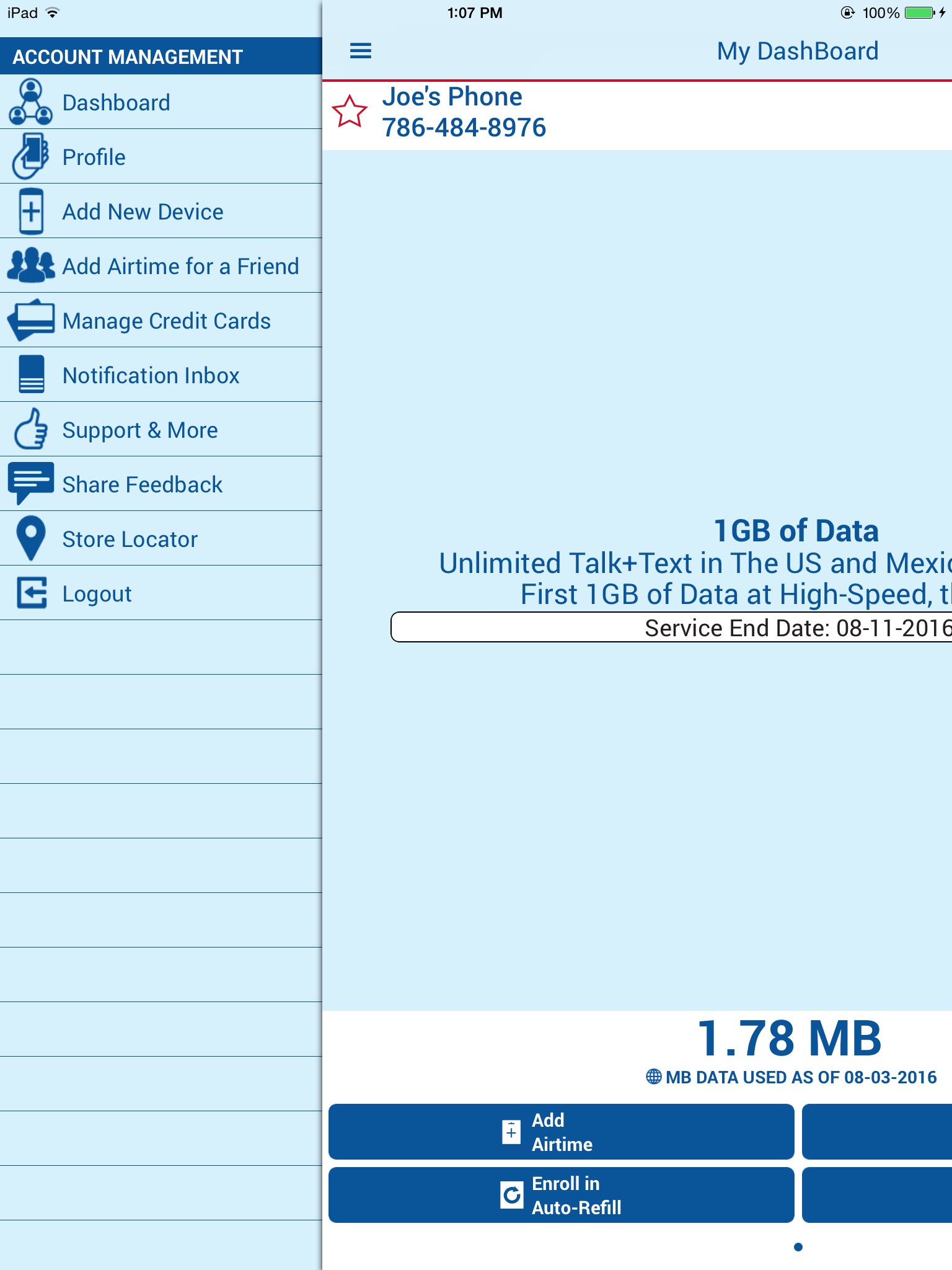Tap the 1:07 PM clock in status bar
Screen dimensions: 952x1270
(x=475, y=13)
